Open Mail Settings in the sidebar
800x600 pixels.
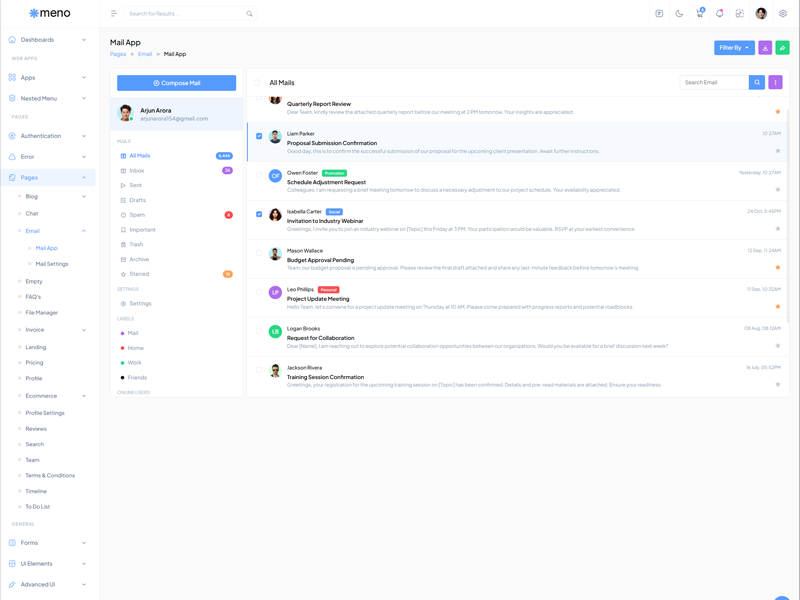(52, 264)
